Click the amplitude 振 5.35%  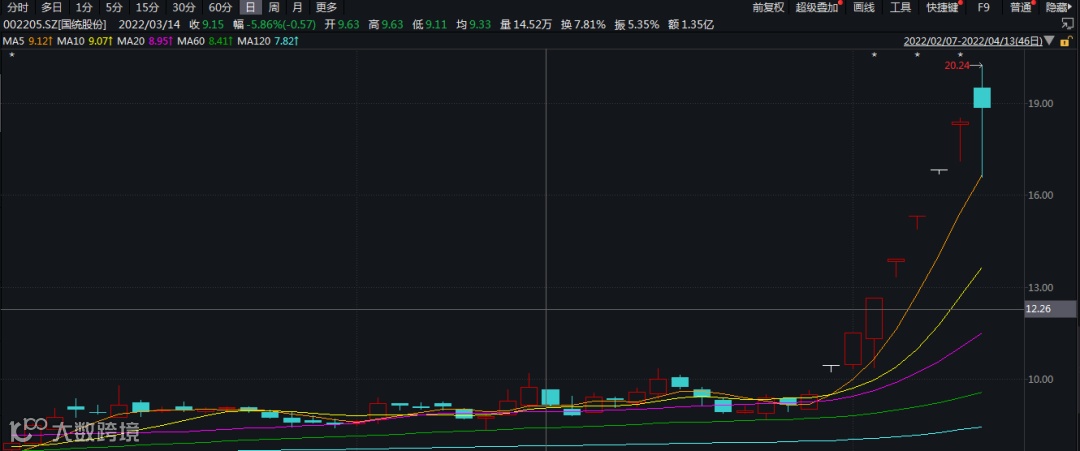(636, 25)
